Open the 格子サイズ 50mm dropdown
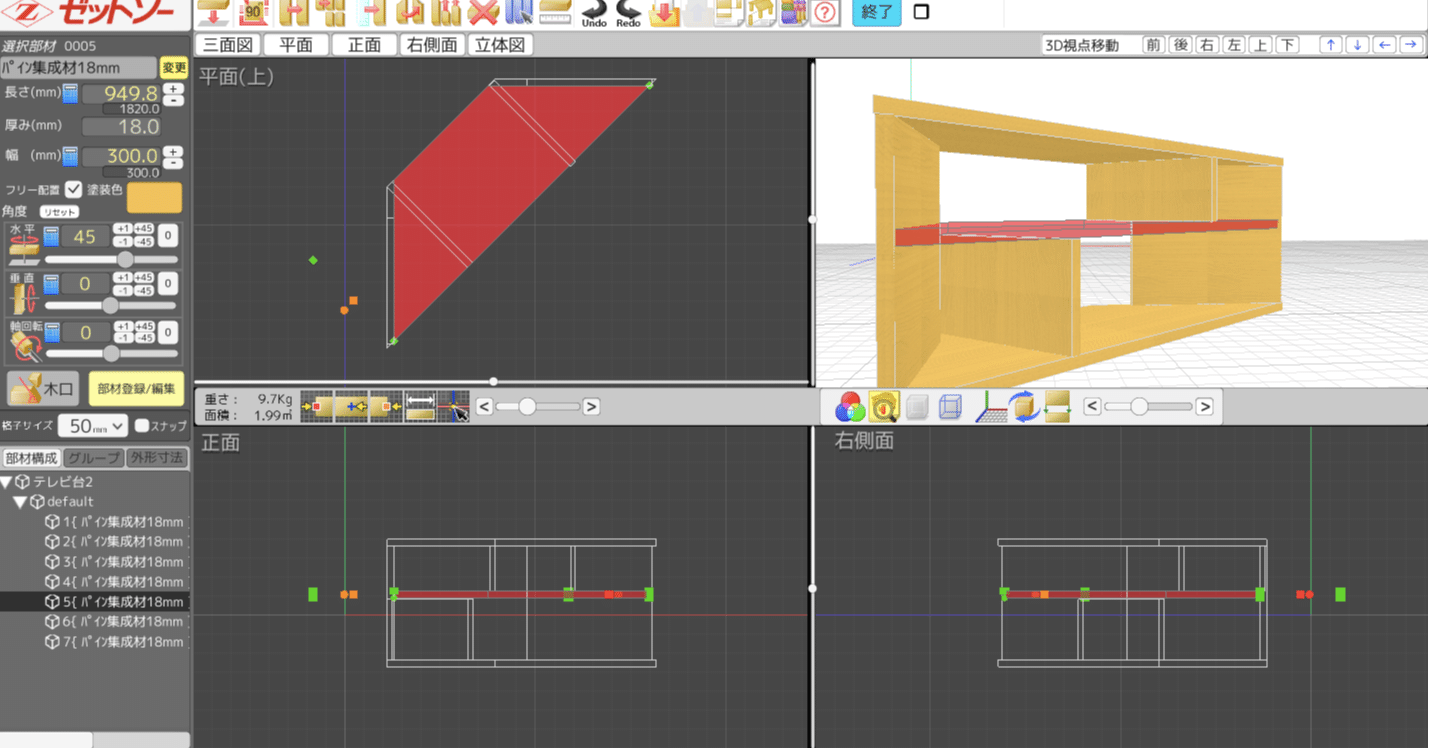The width and height of the screenshot is (1429, 748). click(93, 426)
